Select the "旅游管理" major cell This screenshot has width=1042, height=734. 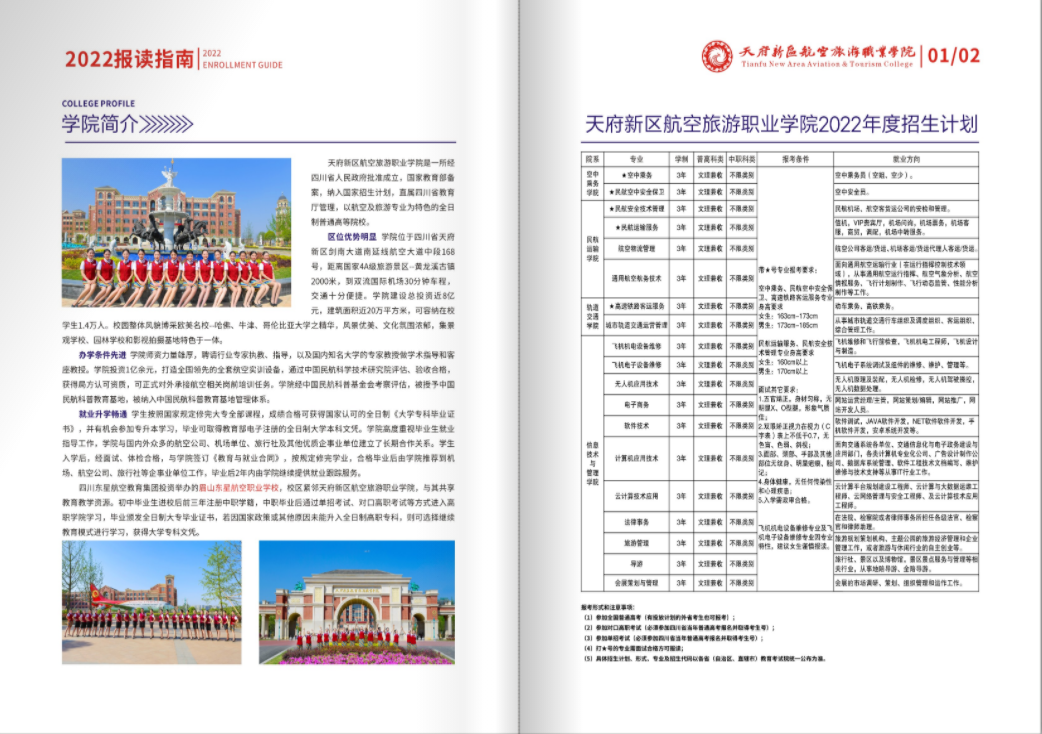(637, 543)
